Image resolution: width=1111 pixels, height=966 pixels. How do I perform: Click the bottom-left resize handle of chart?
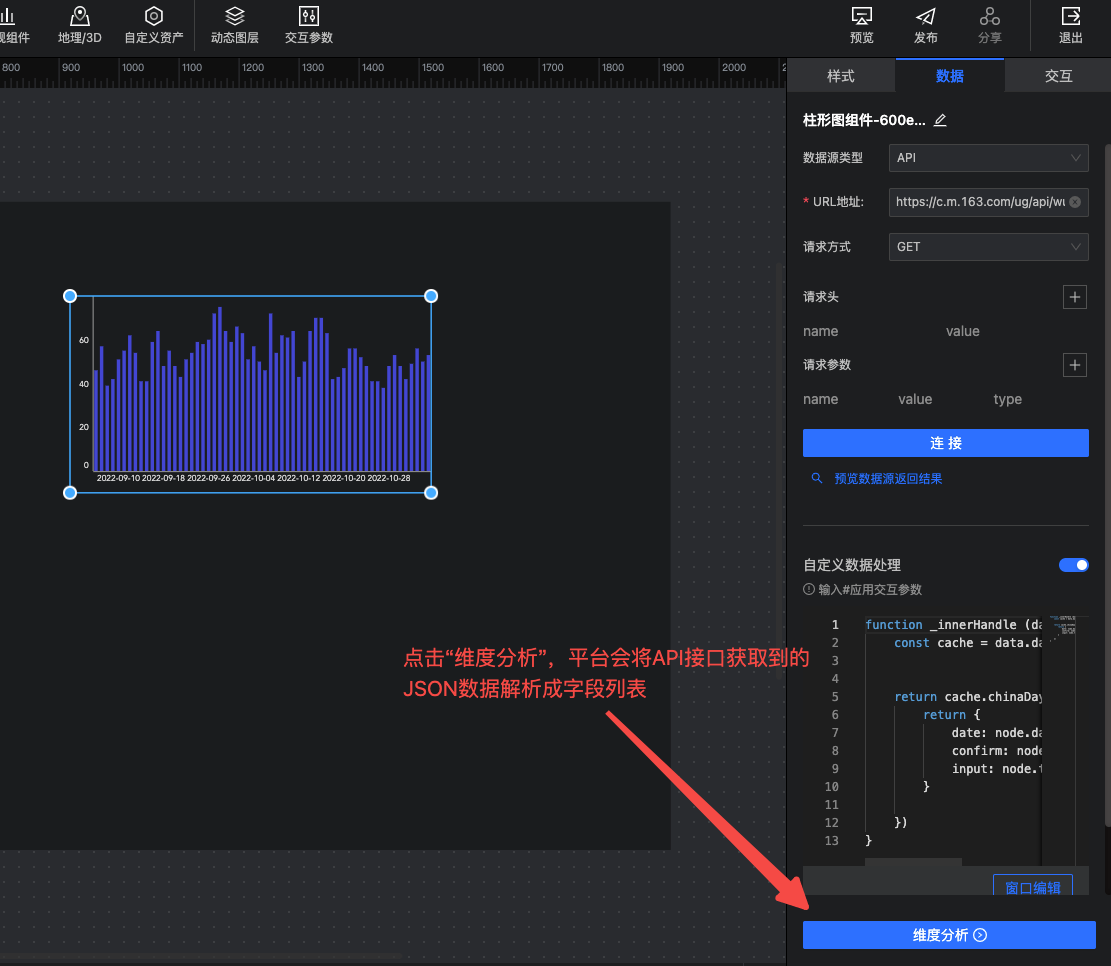[69, 493]
